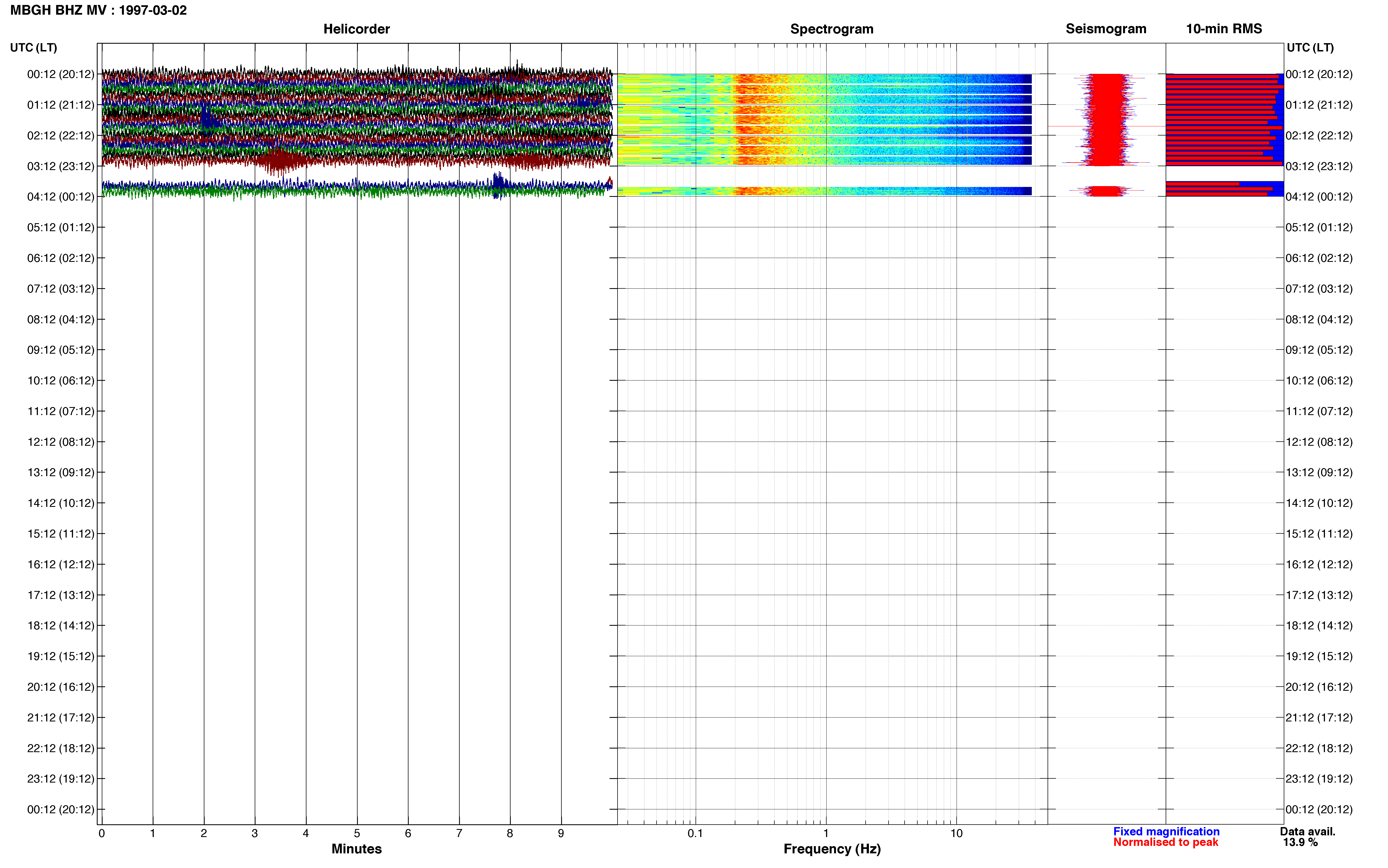Viewport: 1388px width, 868px height.
Task: Click left axis label '04:12 (00:12)'
Action: (x=61, y=197)
